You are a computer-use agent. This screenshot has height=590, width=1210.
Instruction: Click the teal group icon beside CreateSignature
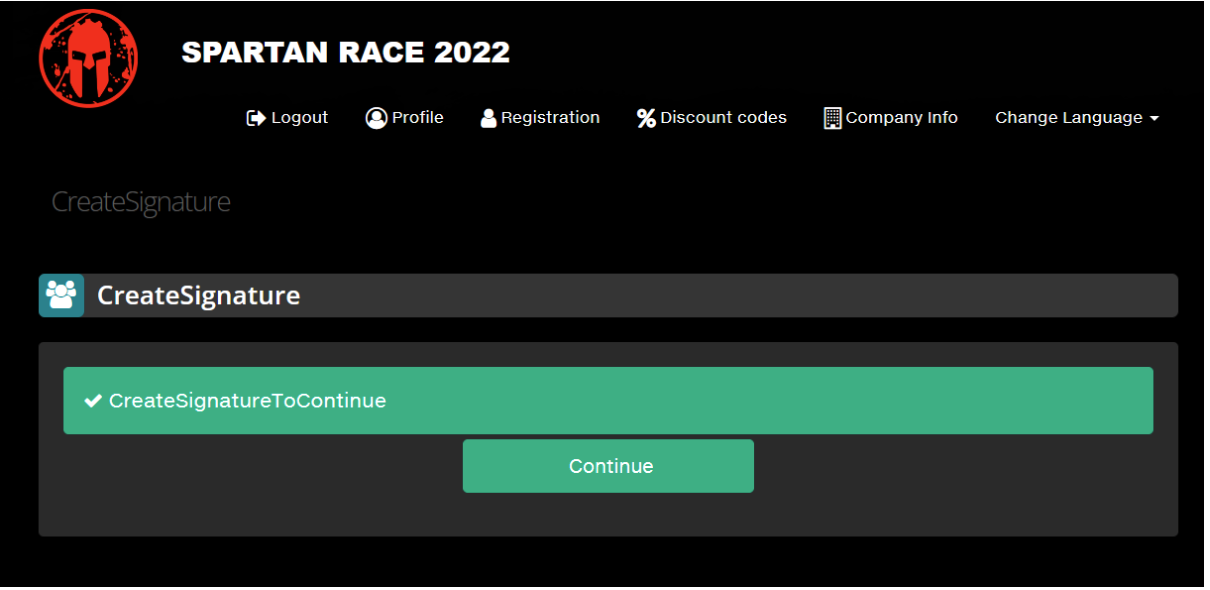(x=61, y=295)
